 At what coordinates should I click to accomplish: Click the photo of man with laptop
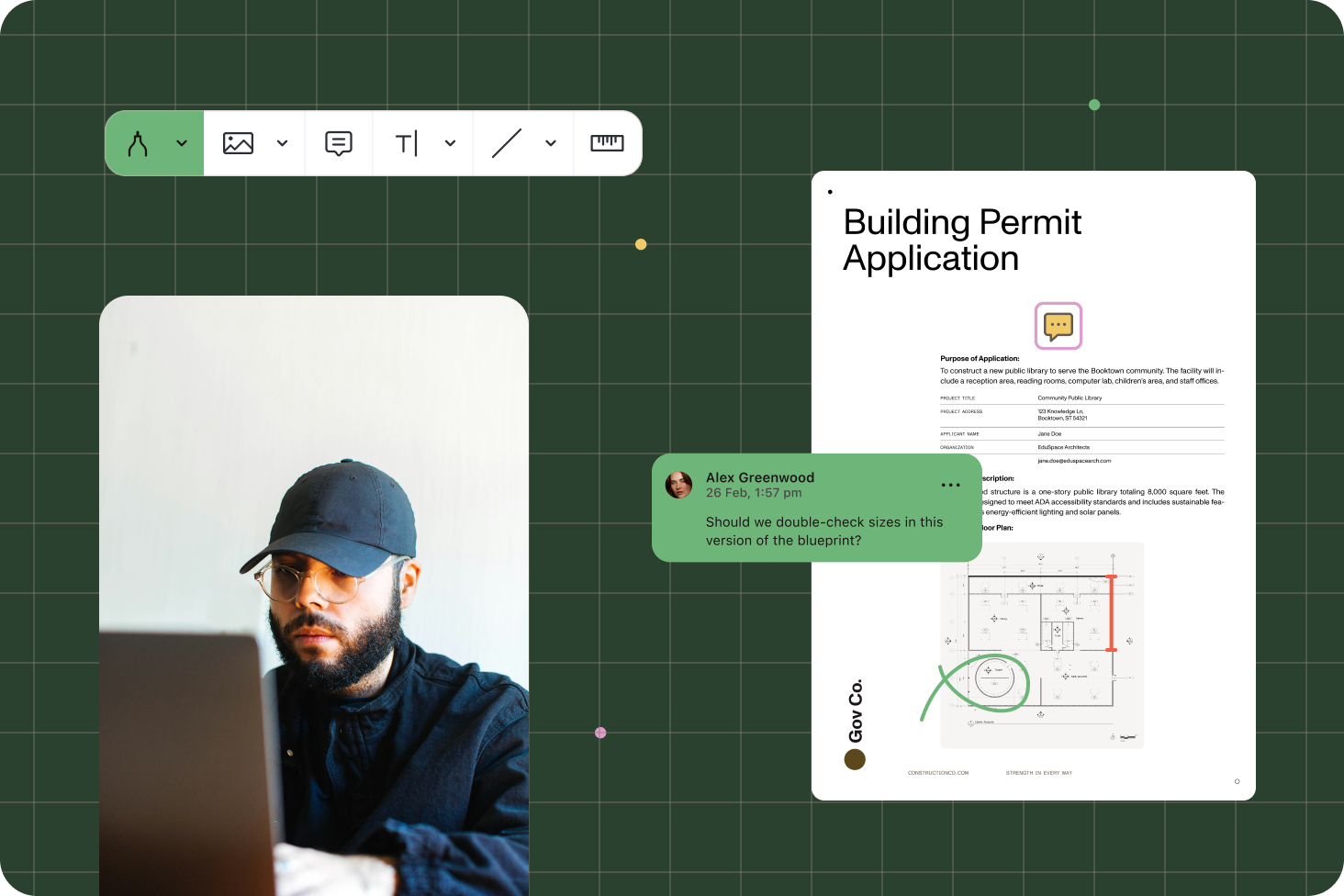(x=314, y=597)
